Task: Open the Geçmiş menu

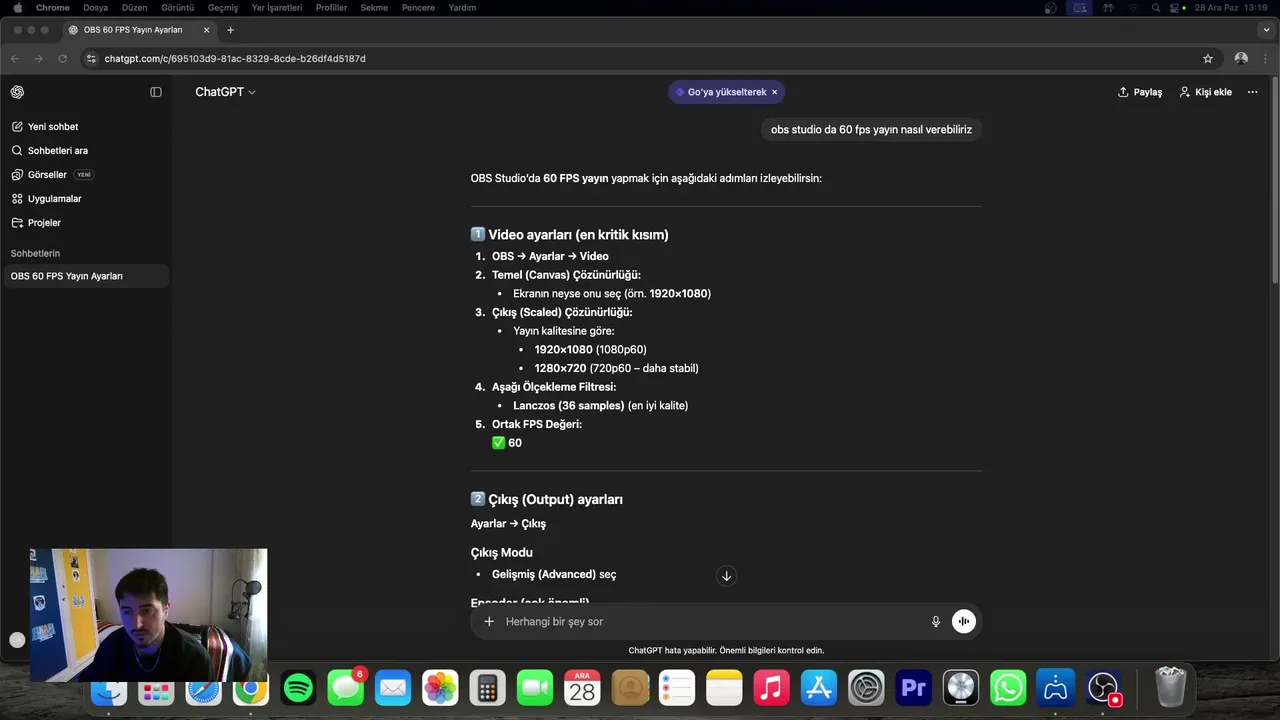Action: [223, 8]
